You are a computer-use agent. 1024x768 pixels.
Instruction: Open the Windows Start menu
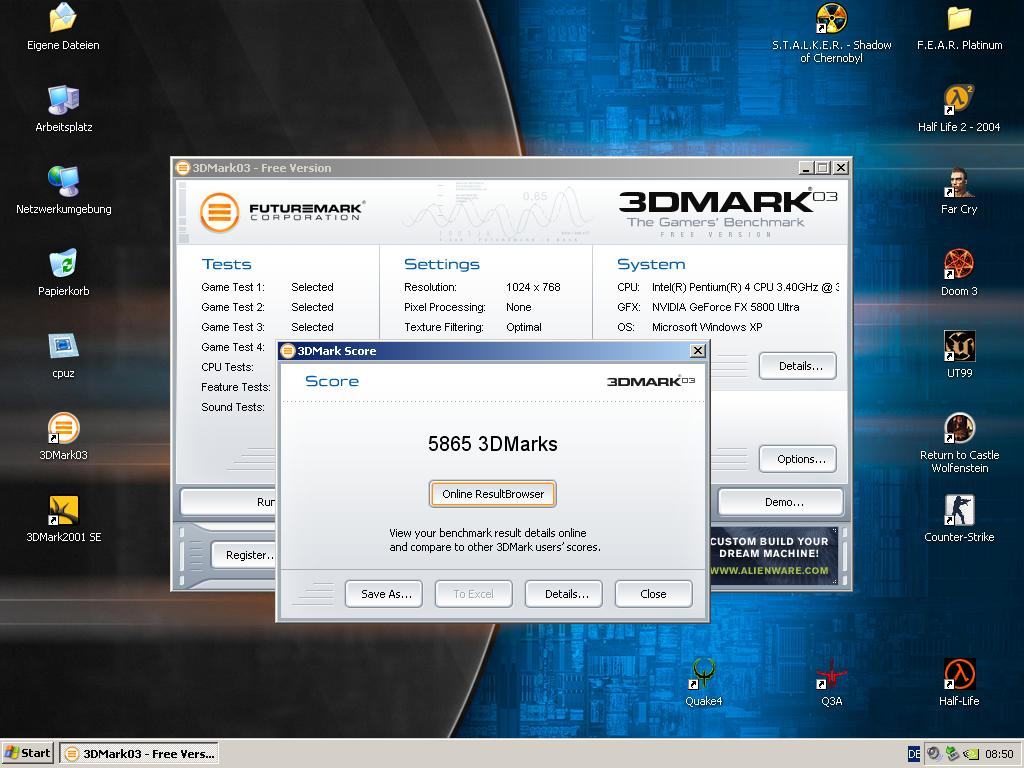[28, 754]
